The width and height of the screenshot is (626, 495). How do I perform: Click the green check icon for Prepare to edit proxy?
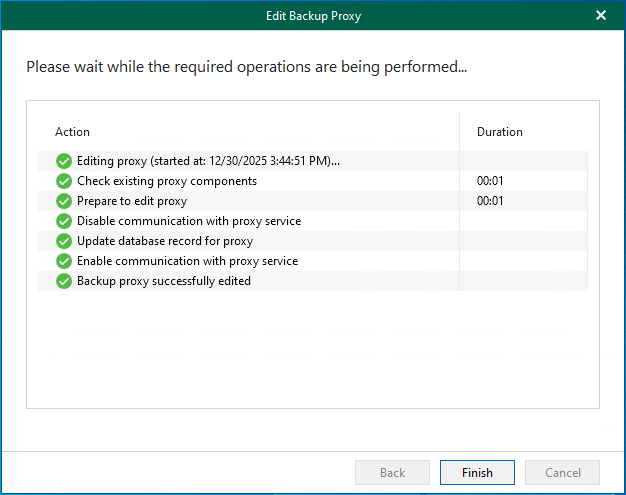64,201
